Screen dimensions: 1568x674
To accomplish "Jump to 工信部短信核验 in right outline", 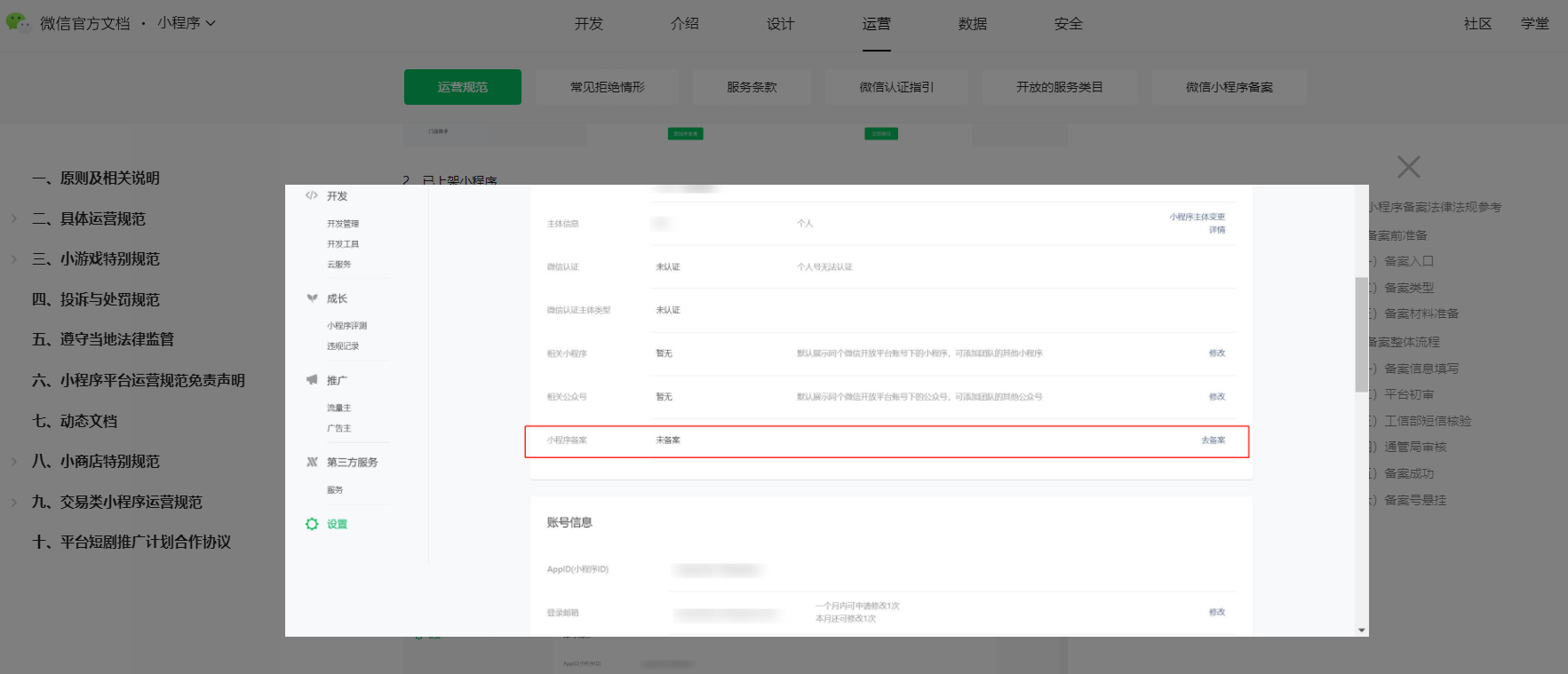I will point(1428,422).
